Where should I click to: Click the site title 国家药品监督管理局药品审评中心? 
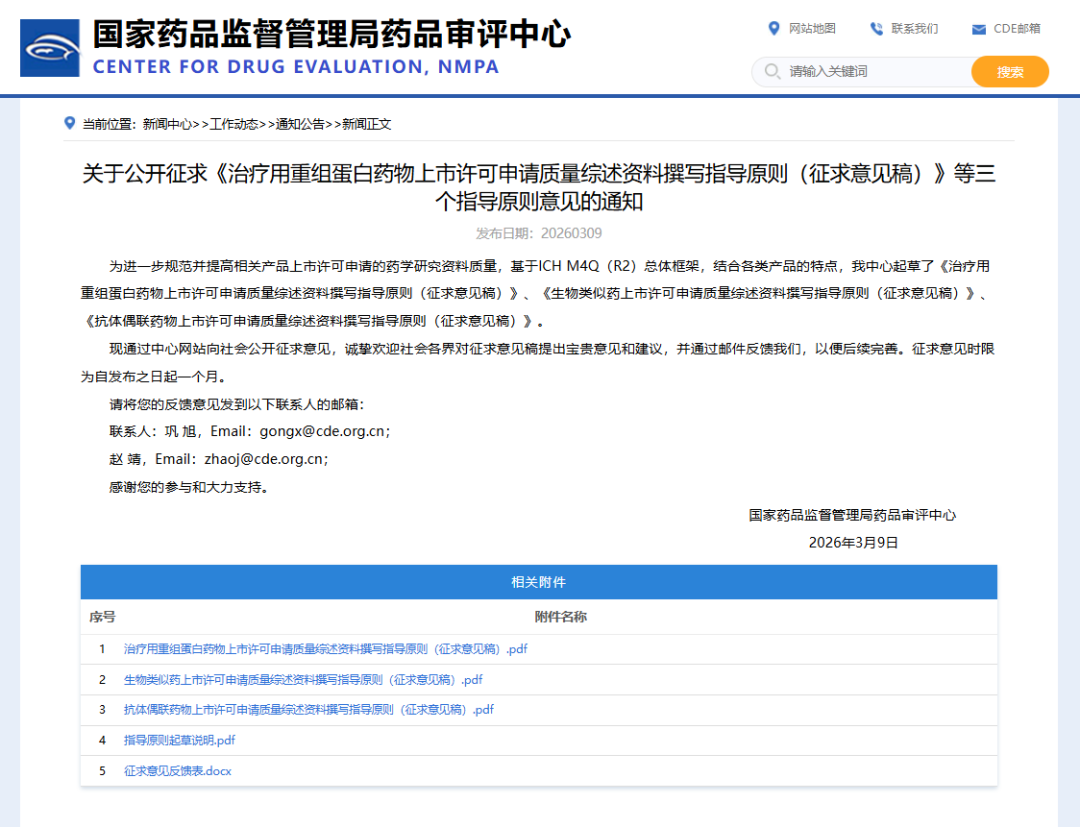coord(331,34)
